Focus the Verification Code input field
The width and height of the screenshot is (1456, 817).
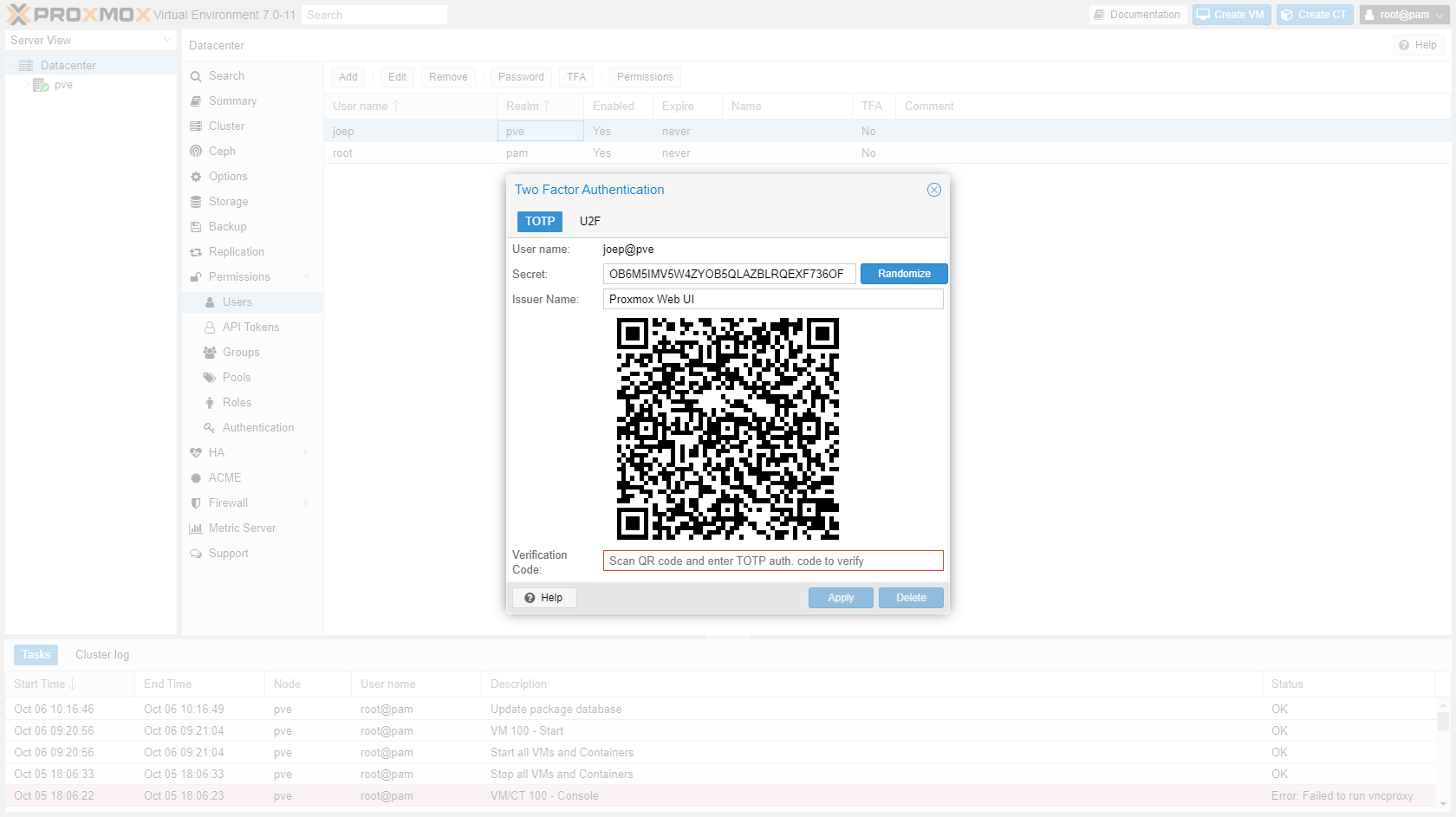coord(773,561)
